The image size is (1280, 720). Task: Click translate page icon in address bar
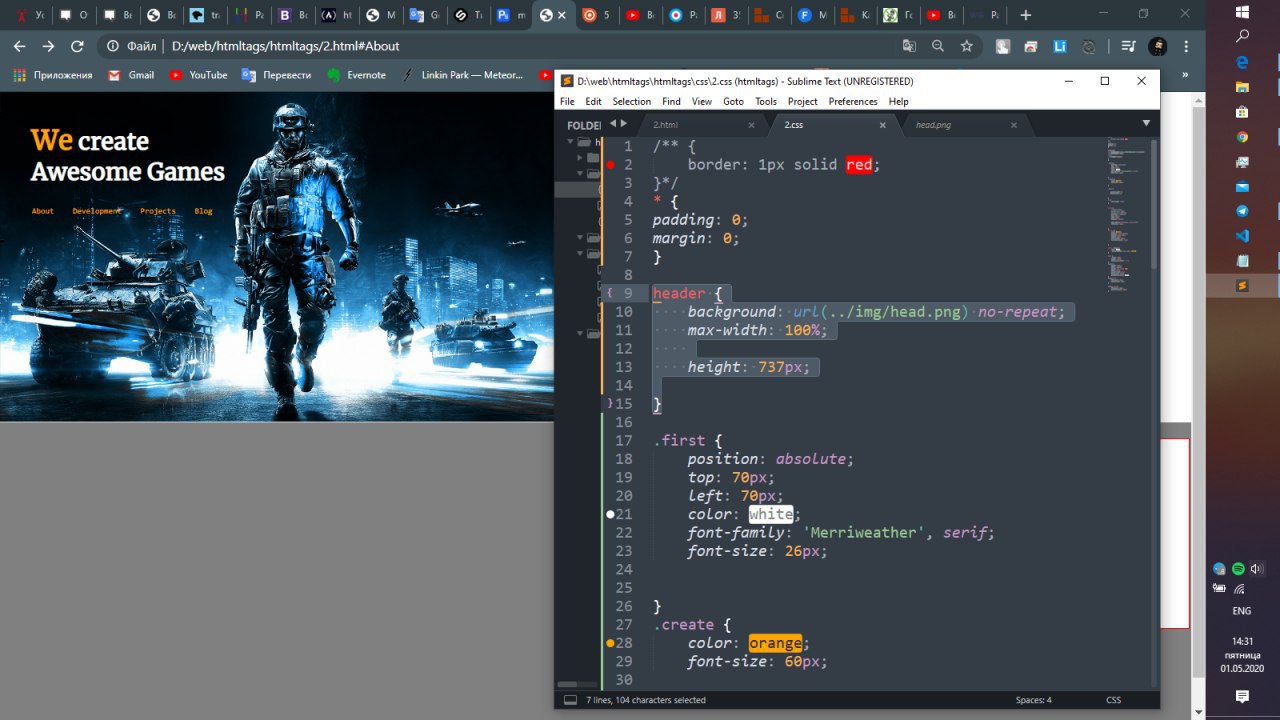(x=908, y=46)
